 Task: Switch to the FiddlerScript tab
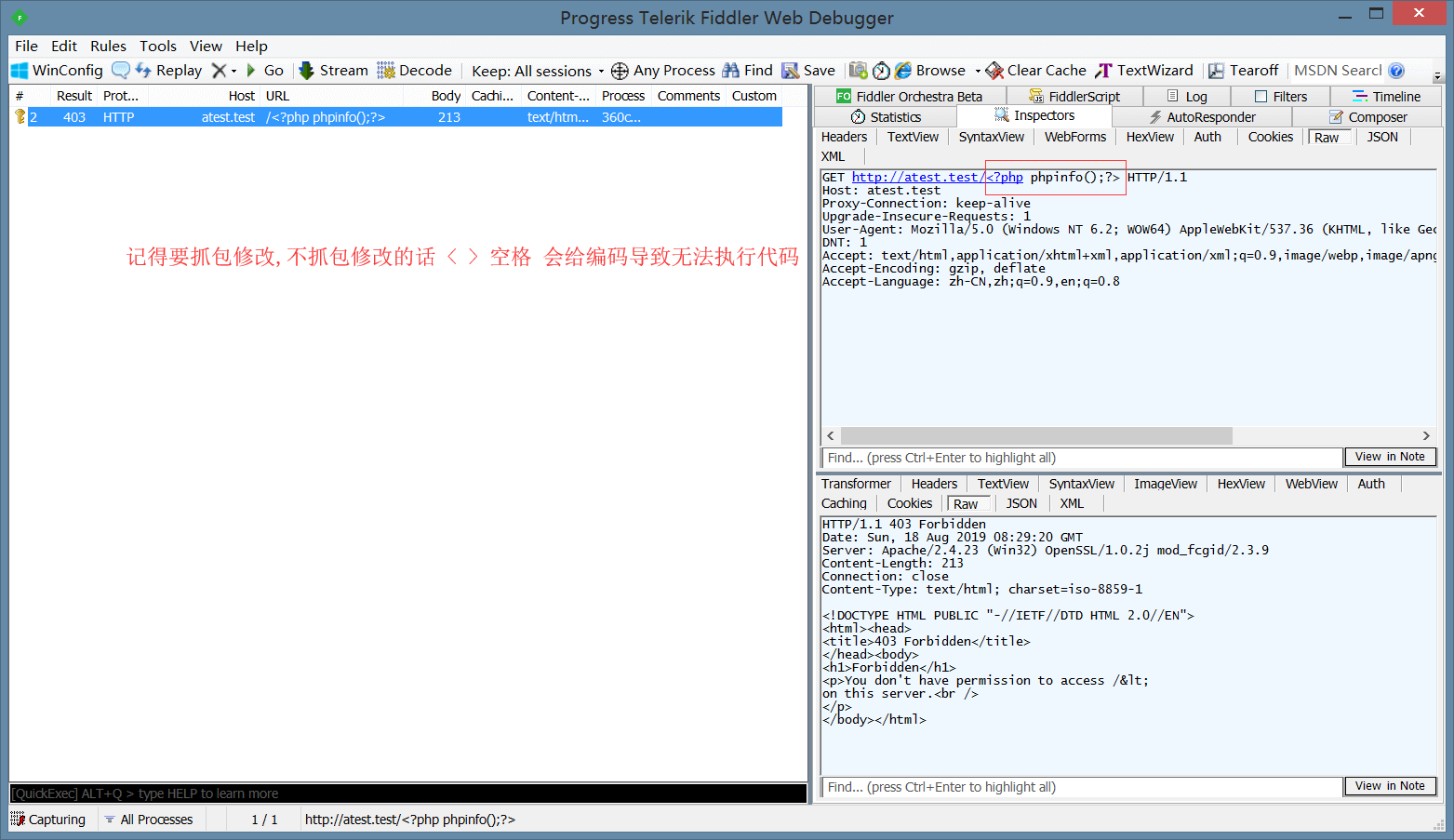click(1074, 97)
